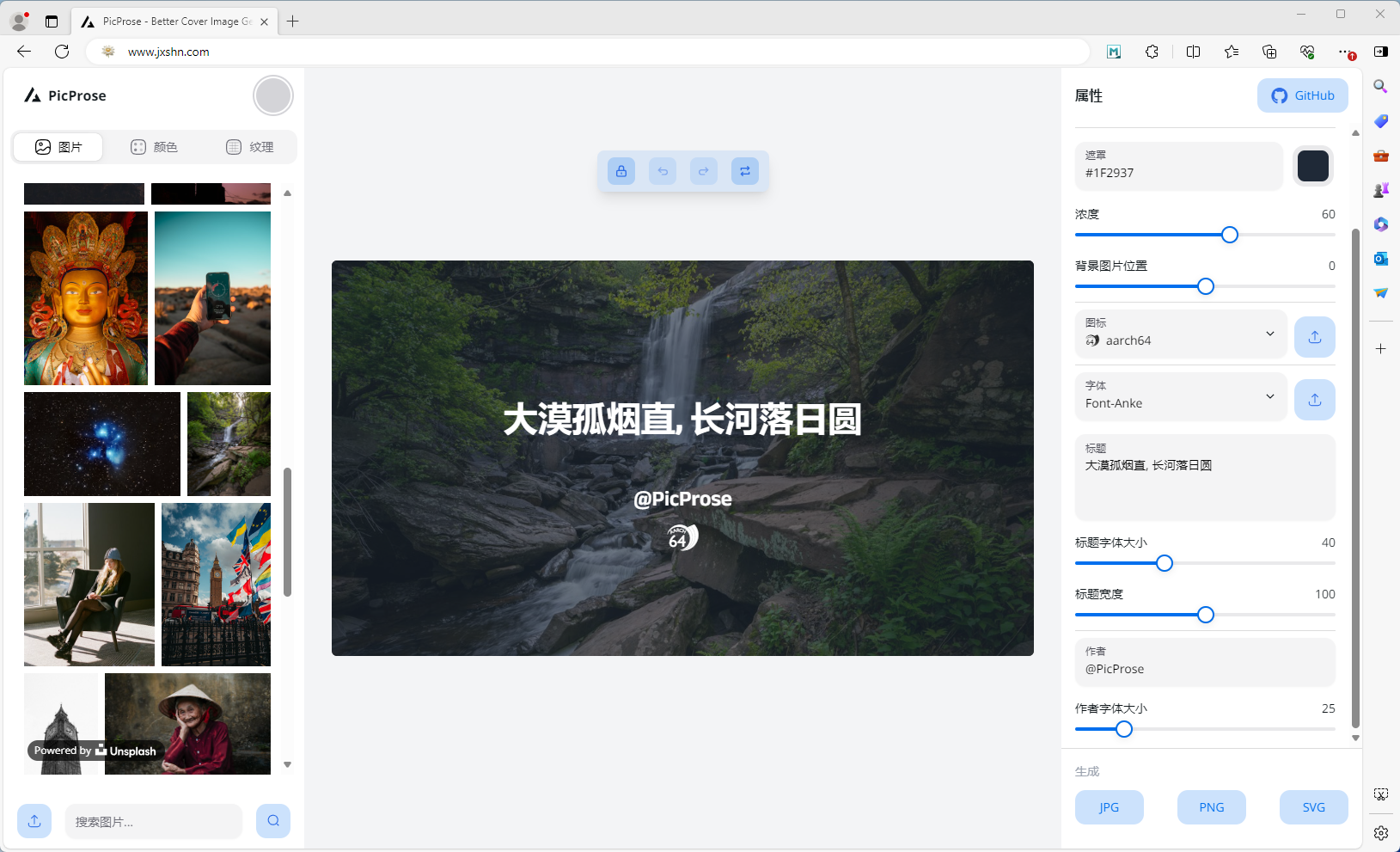This screenshot has height=852, width=1400.
Task: Click the lock icon in the canvas toolbar
Action: [621, 171]
